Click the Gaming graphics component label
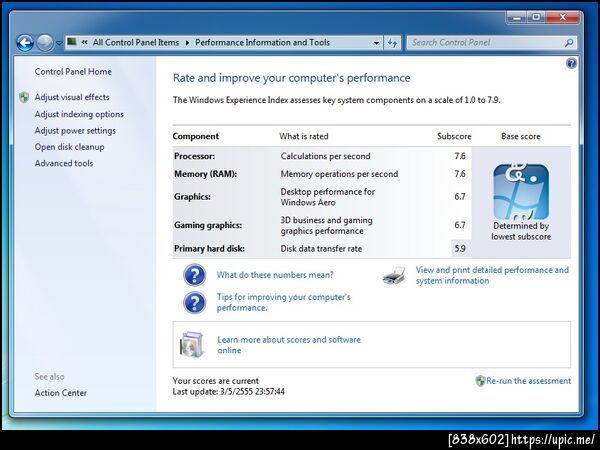This screenshot has width=600, height=450. [x=208, y=225]
